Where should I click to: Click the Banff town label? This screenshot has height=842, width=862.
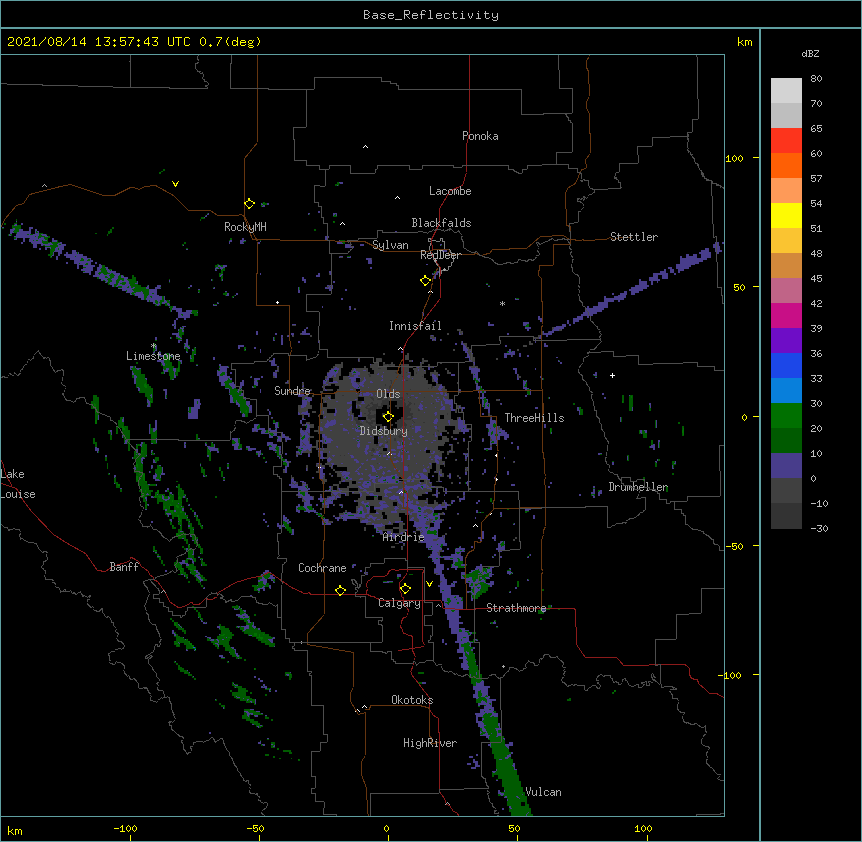tap(124, 567)
